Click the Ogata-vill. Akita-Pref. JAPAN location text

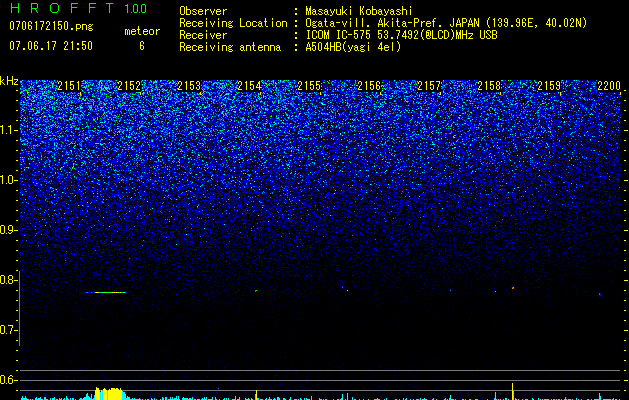click(446, 23)
